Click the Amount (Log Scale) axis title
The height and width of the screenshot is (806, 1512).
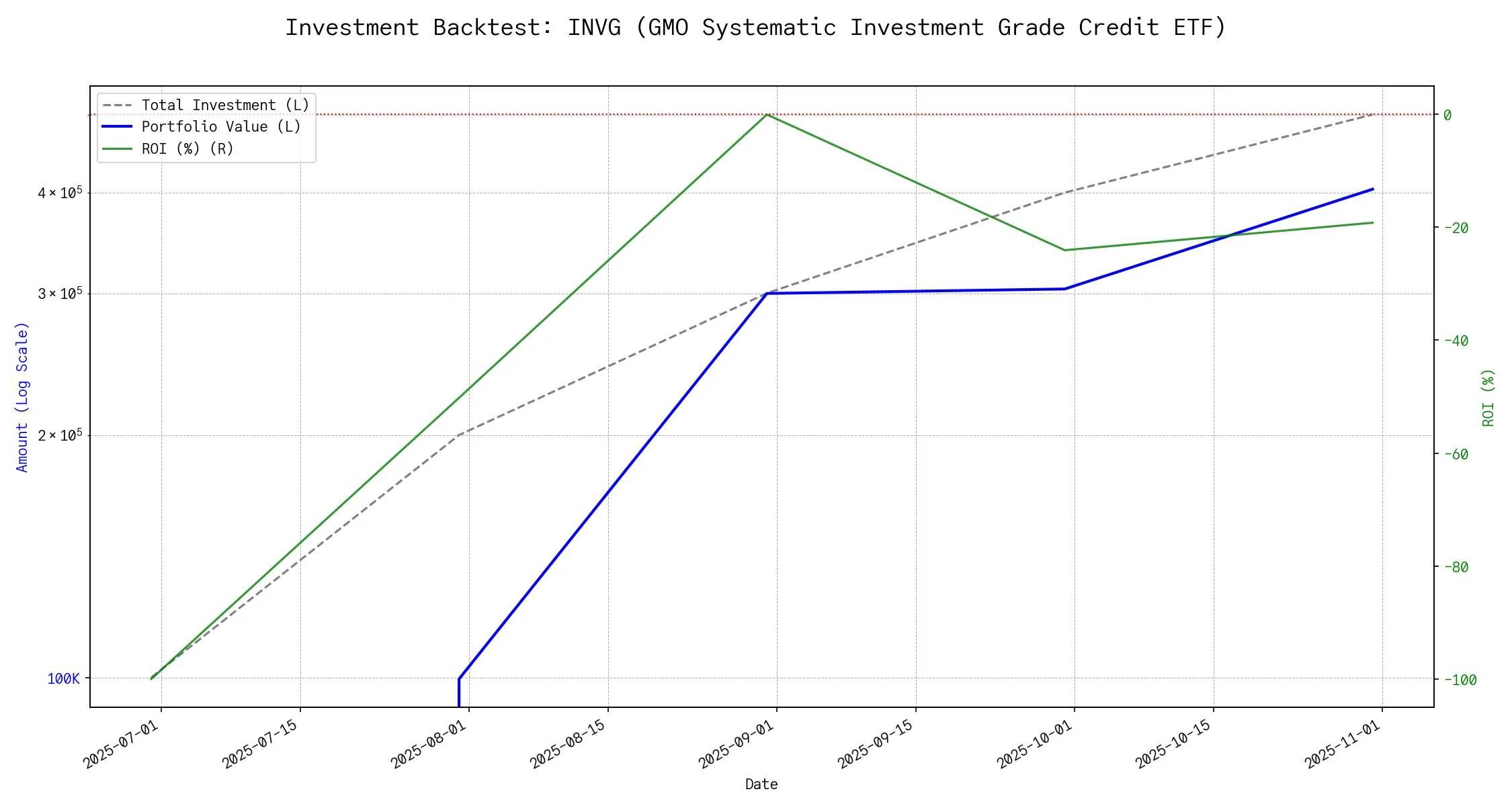22,397
